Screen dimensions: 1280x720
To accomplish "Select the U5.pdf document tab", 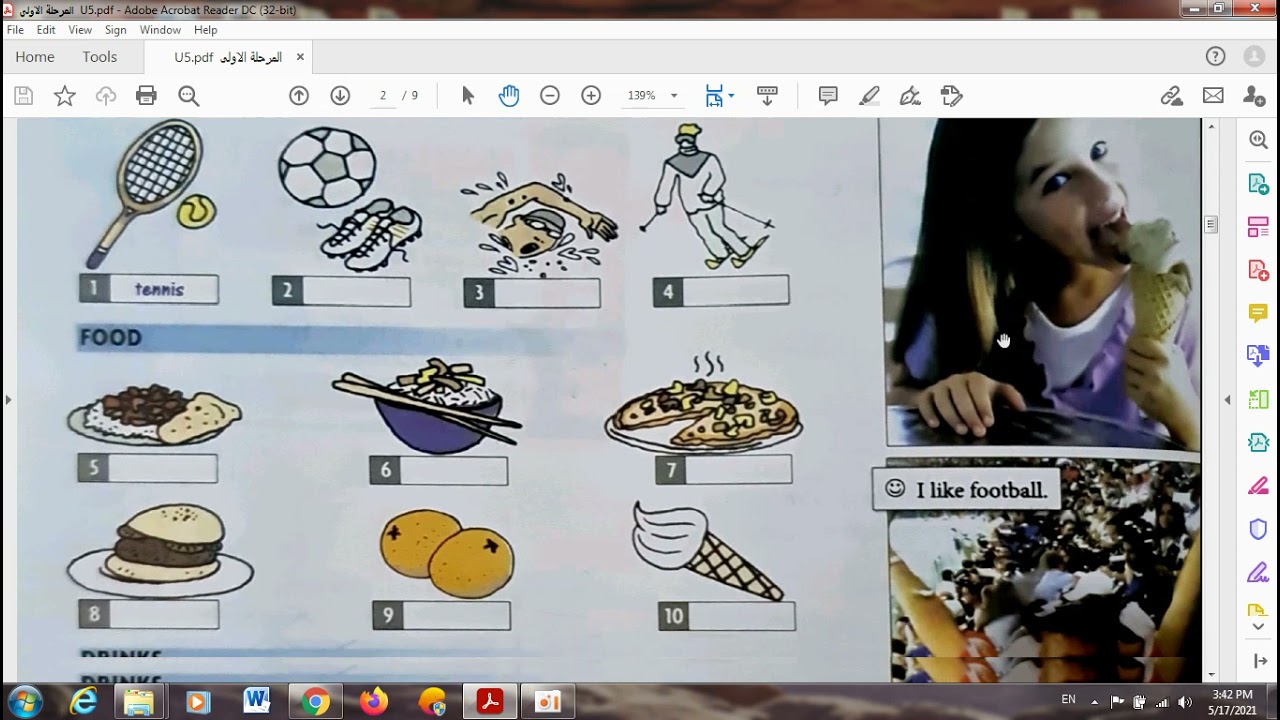I will (x=228, y=57).
